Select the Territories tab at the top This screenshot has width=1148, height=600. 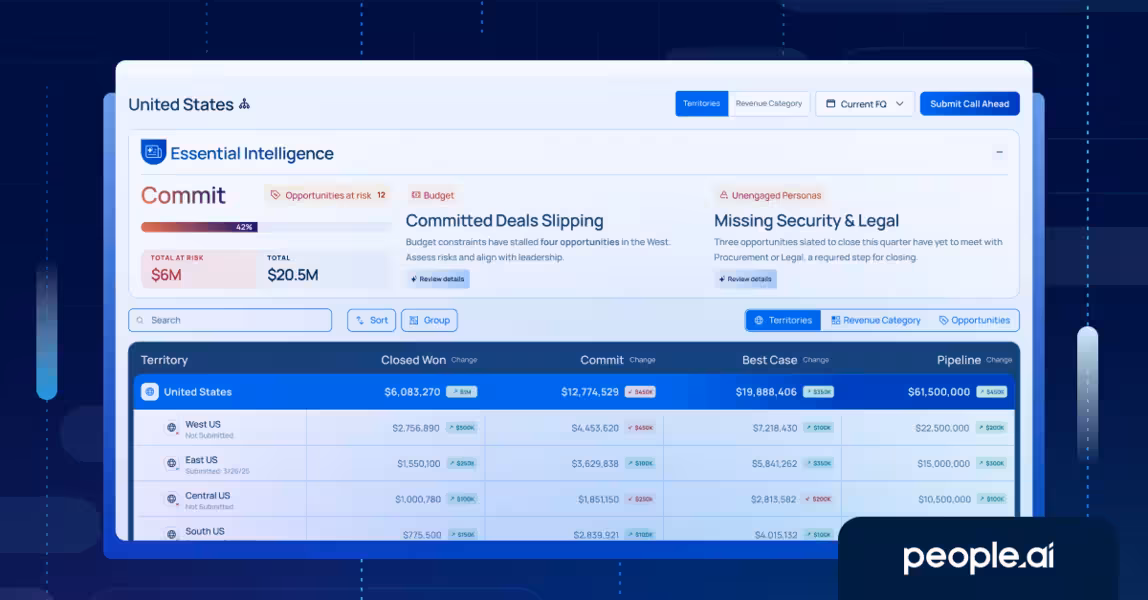point(701,103)
